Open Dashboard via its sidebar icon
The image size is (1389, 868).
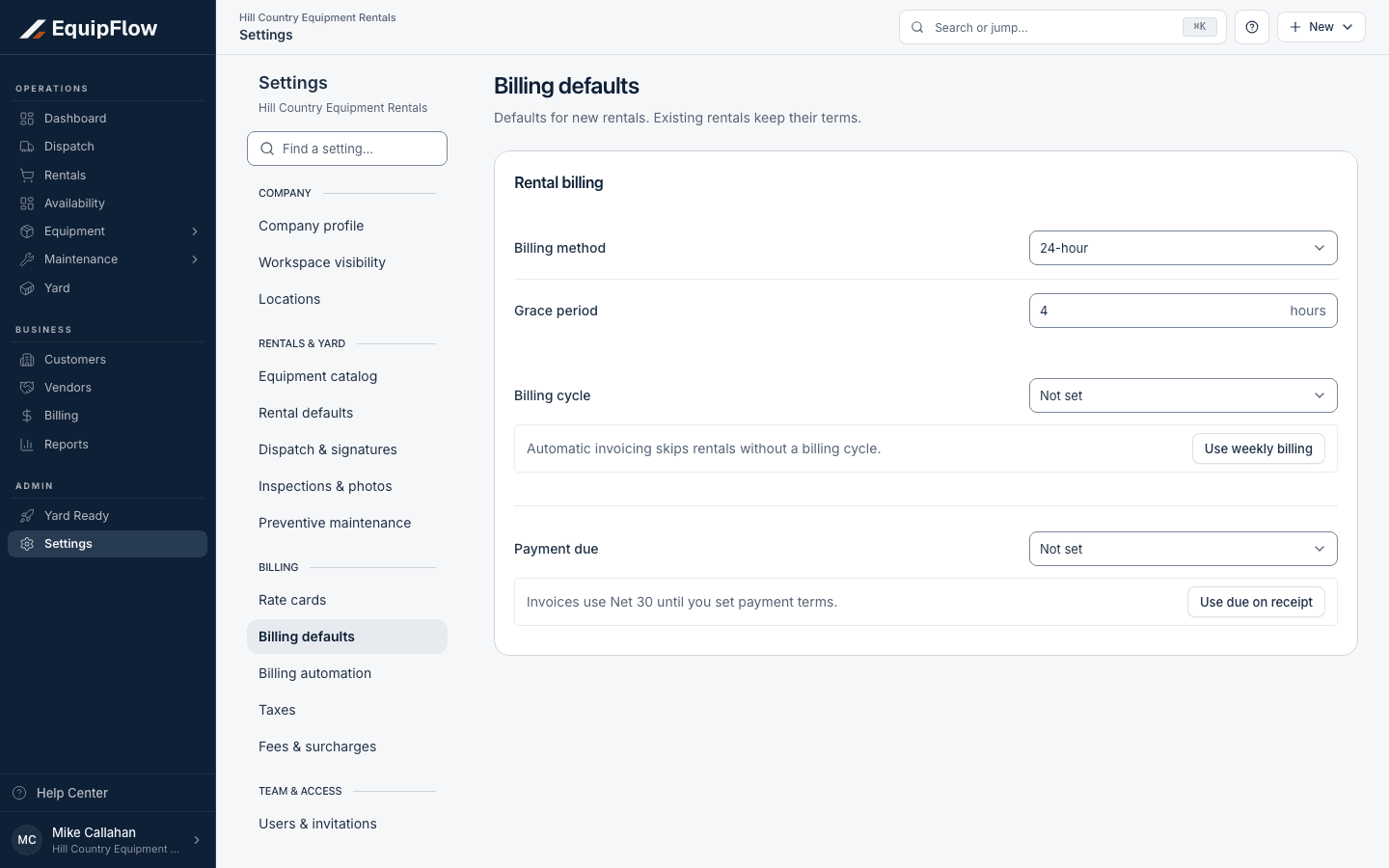(x=27, y=119)
